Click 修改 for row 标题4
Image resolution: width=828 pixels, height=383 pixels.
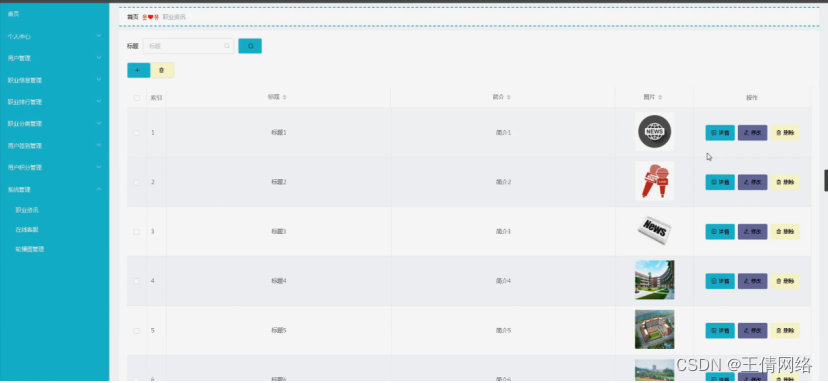coord(752,281)
